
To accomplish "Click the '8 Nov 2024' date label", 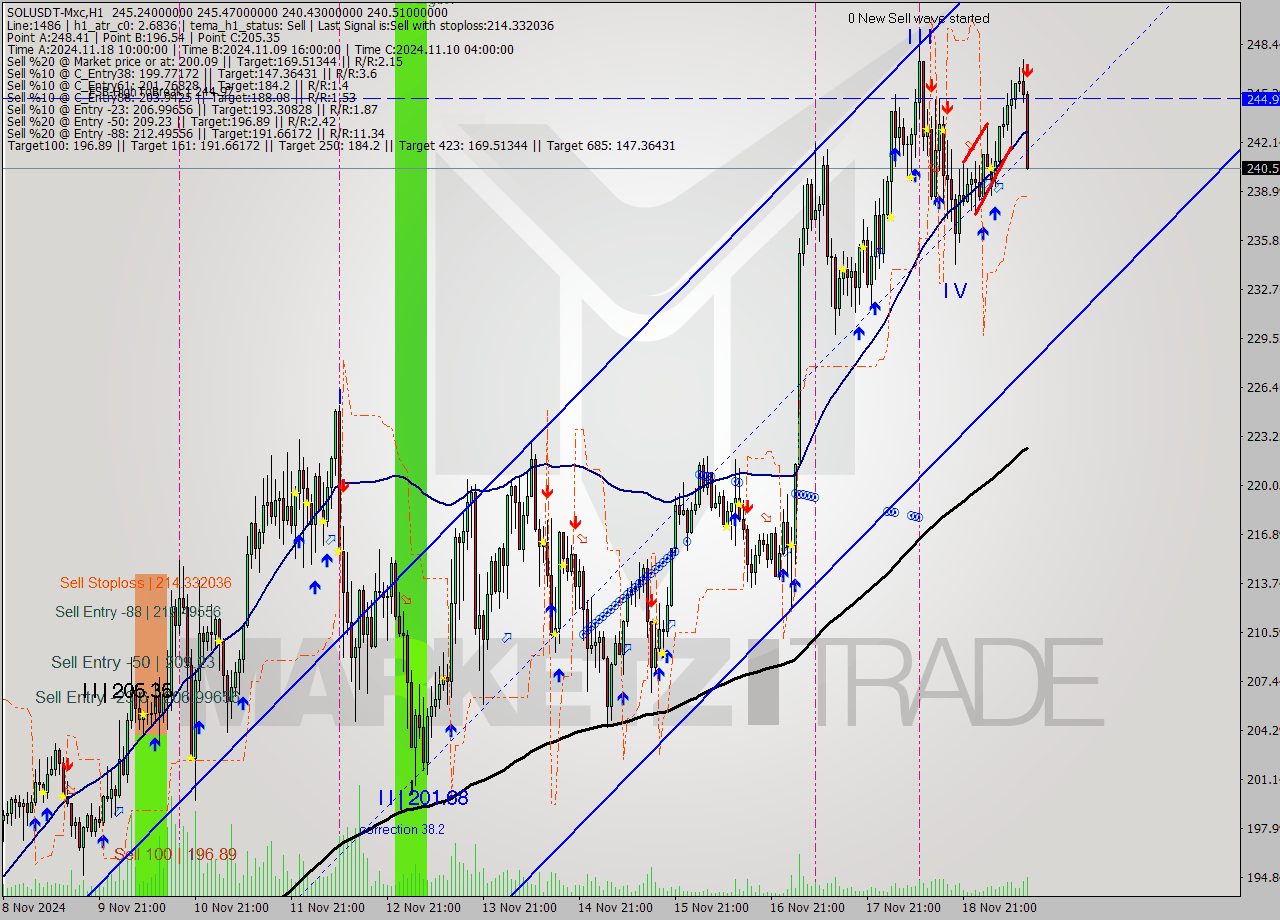I will point(34,908).
